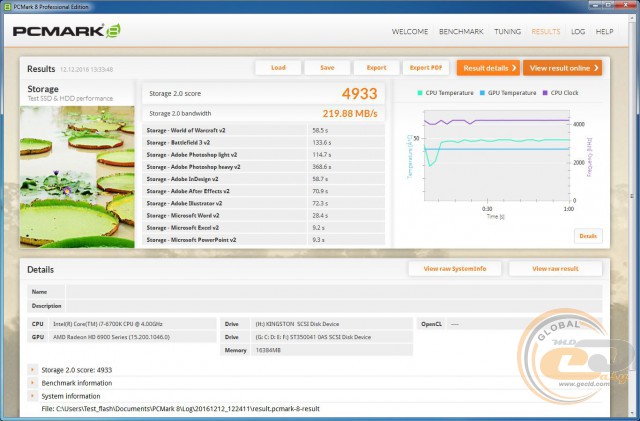The width and height of the screenshot is (640, 421).
Task: Toggle CPU Clock legend marker
Action: point(545,92)
